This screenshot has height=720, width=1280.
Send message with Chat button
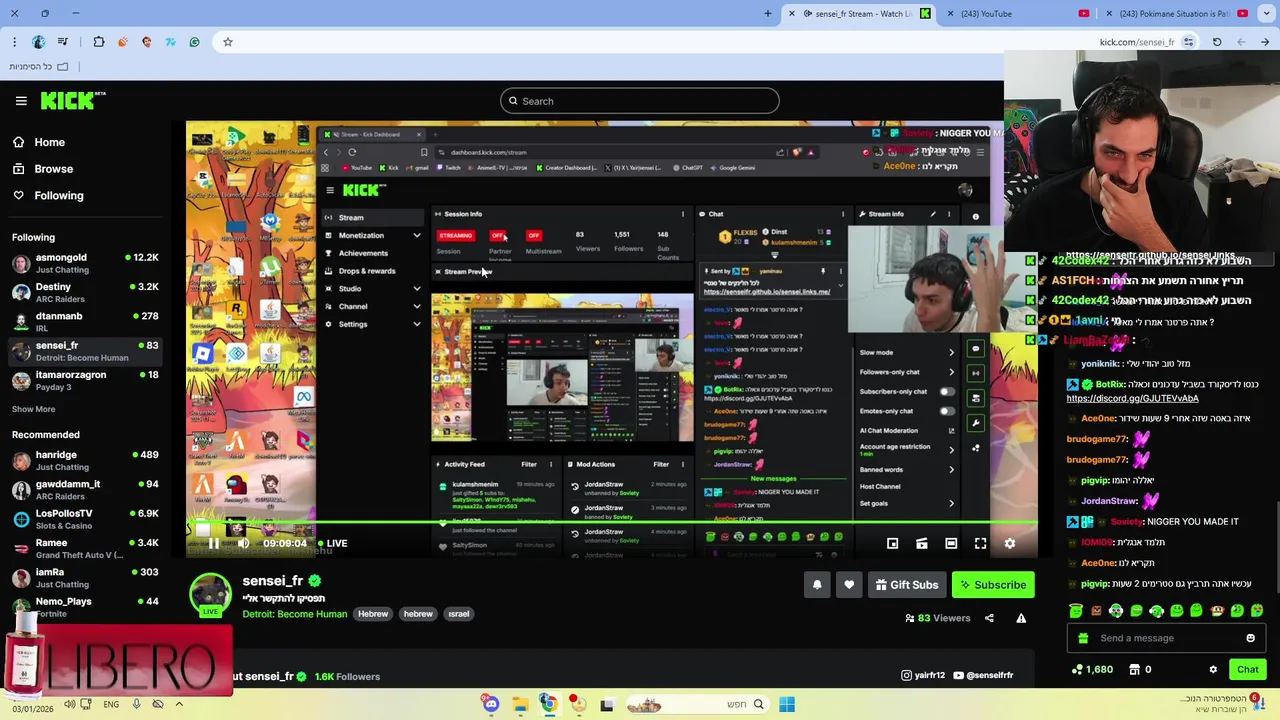[1248, 670]
